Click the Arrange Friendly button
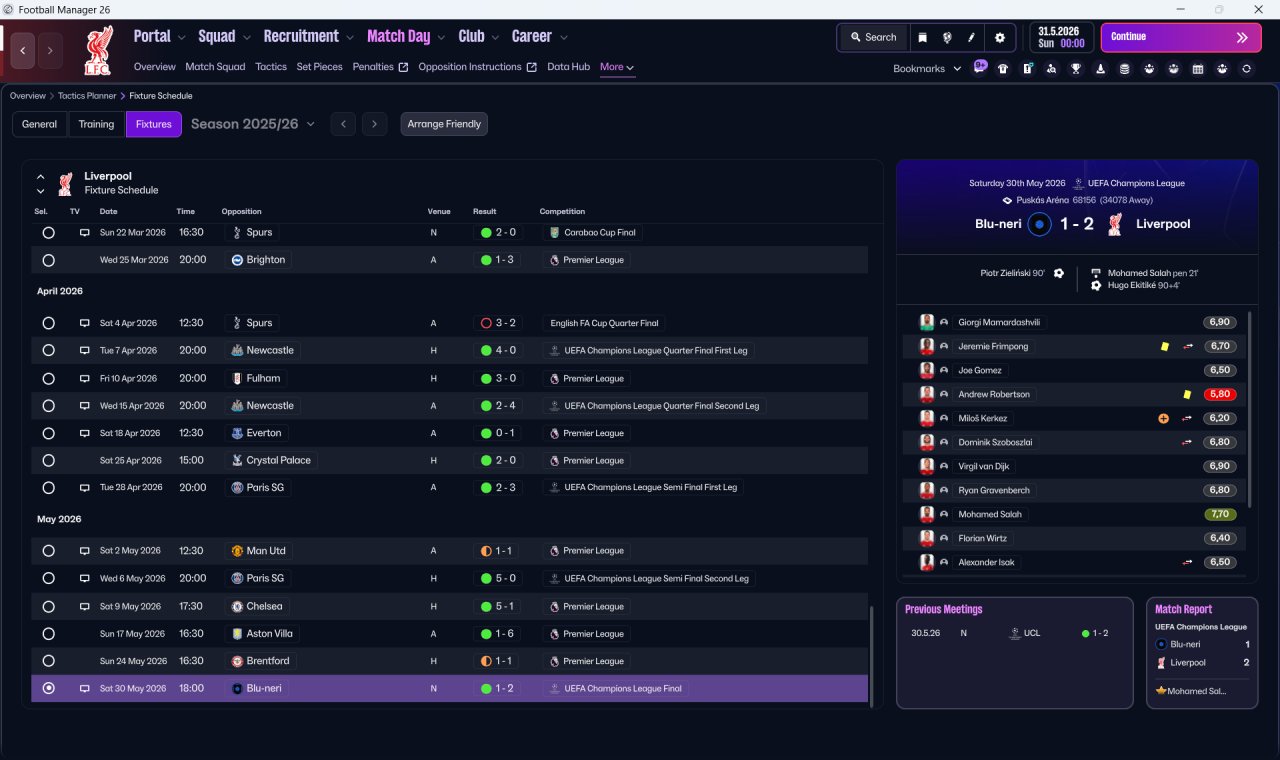The height and width of the screenshot is (760, 1280). pyautogui.click(x=444, y=124)
